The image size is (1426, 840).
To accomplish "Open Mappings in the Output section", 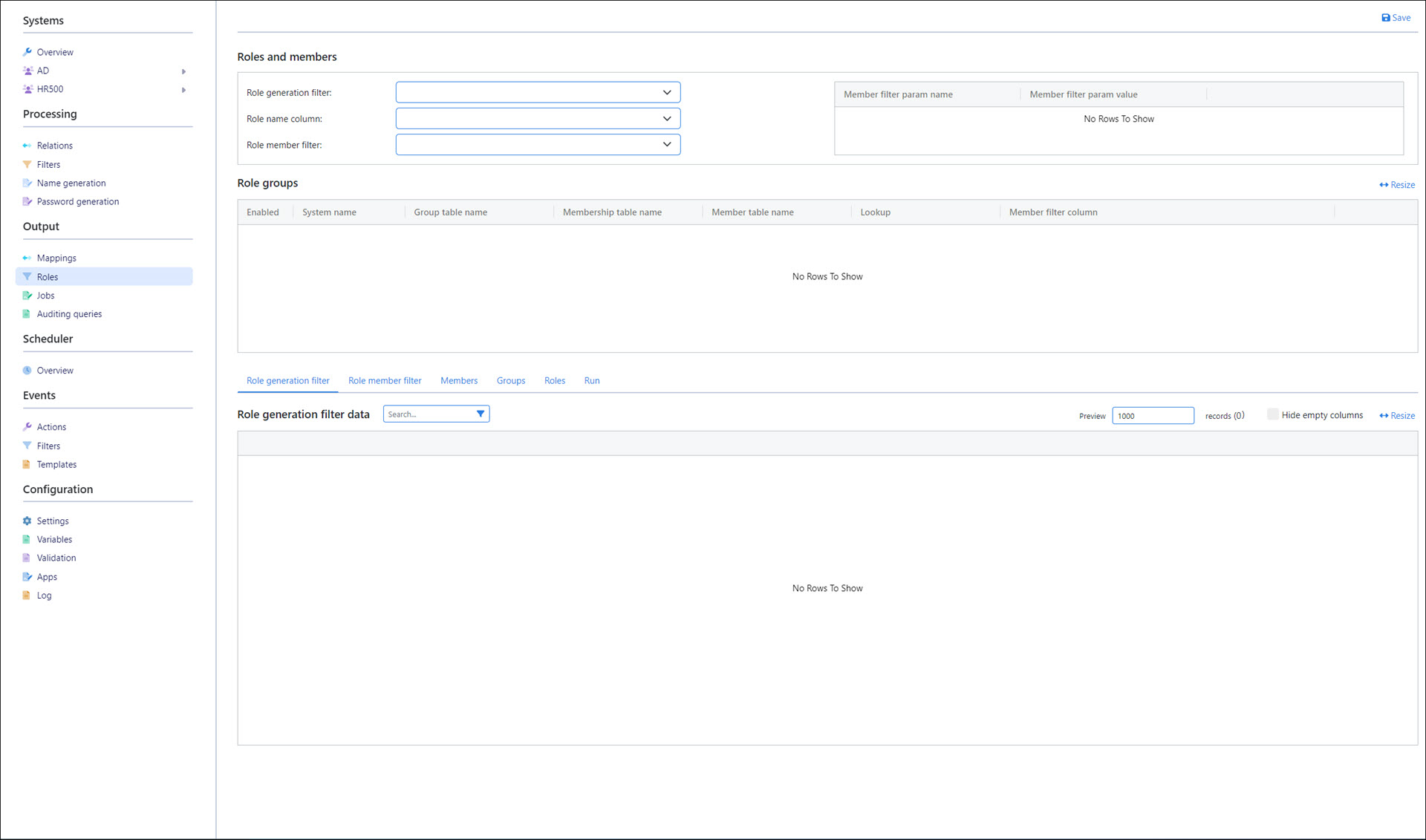I will click(x=56, y=258).
